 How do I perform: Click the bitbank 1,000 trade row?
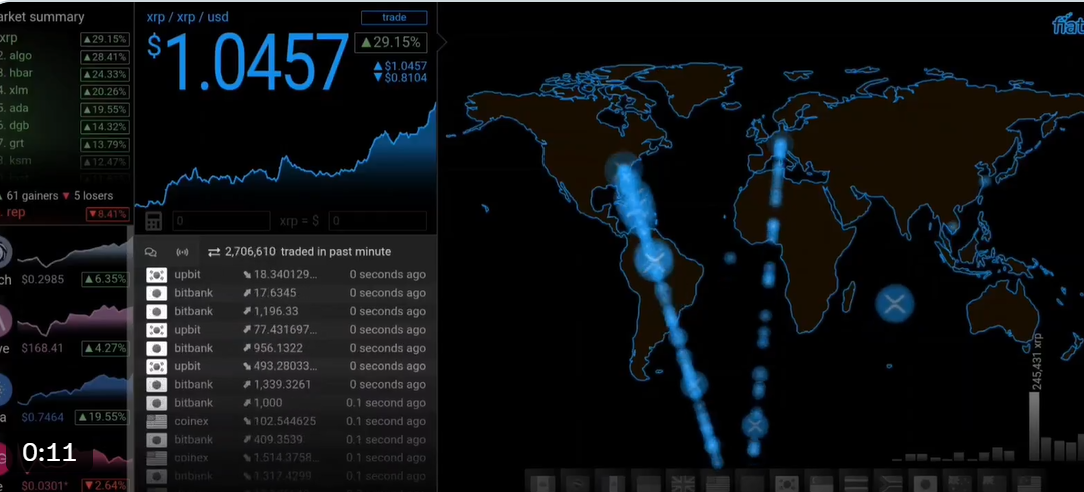pyautogui.click(x=286, y=403)
